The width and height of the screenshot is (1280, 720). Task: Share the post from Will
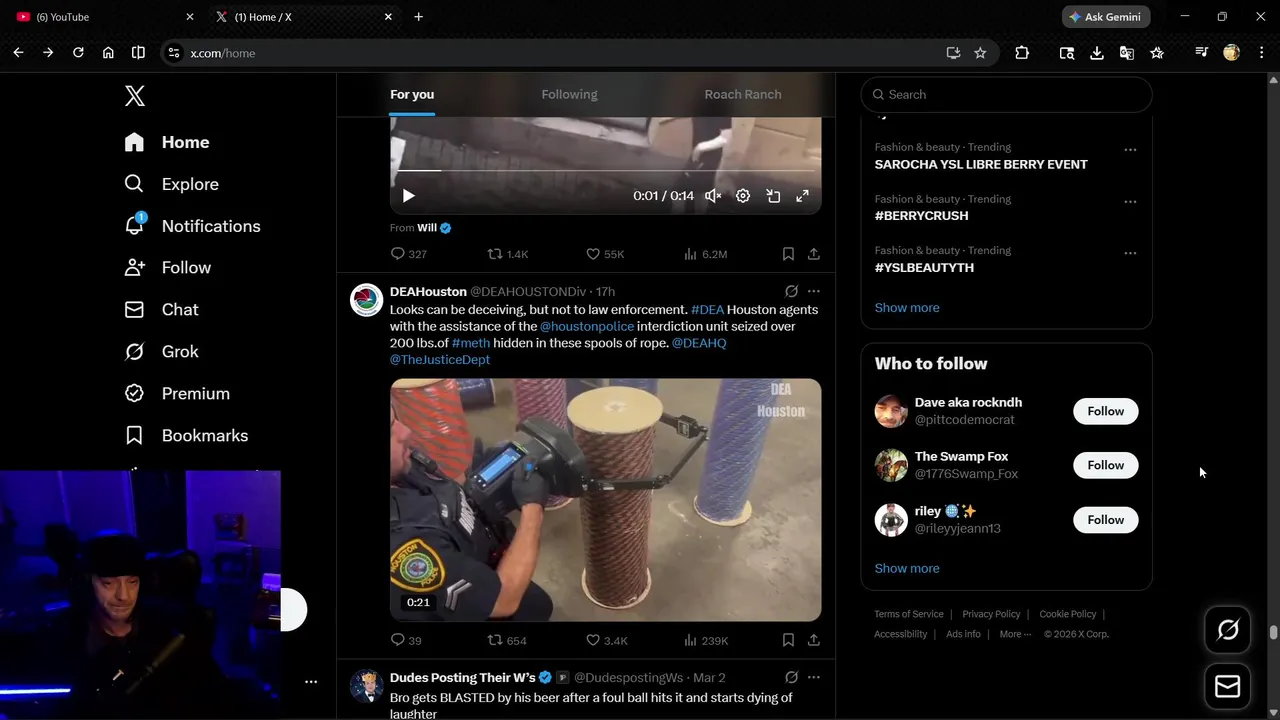click(x=814, y=254)
